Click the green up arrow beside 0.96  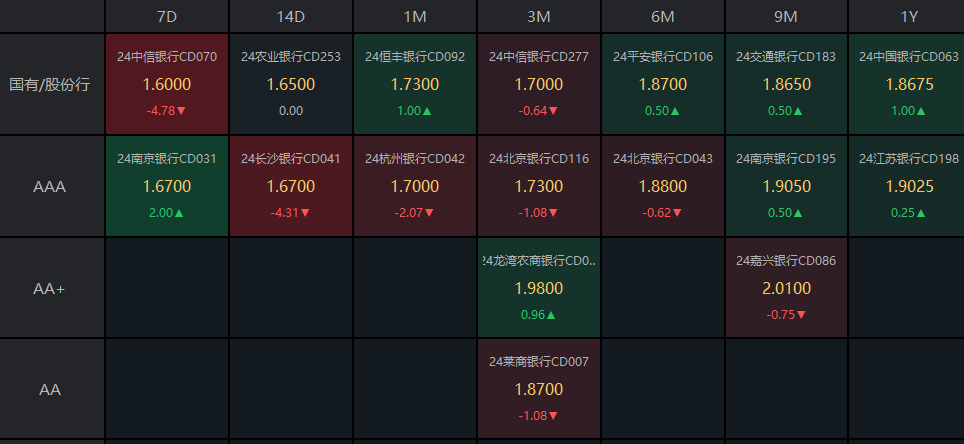coord(551,314)
